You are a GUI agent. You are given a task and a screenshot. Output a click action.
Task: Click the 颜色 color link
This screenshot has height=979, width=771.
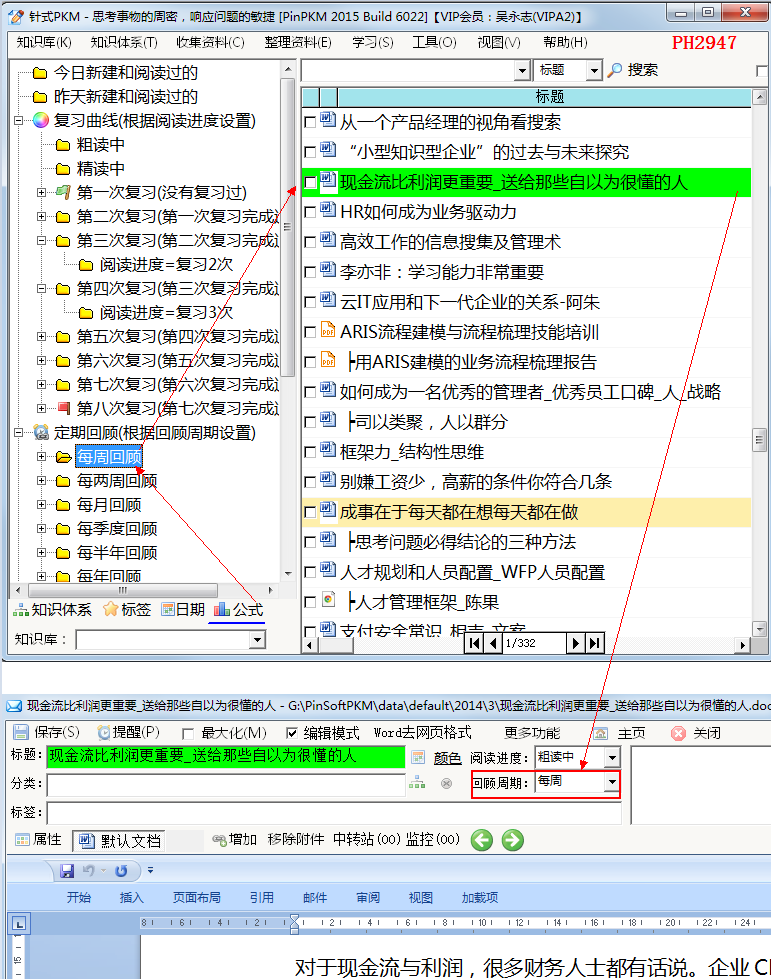[x=447, y=758]
